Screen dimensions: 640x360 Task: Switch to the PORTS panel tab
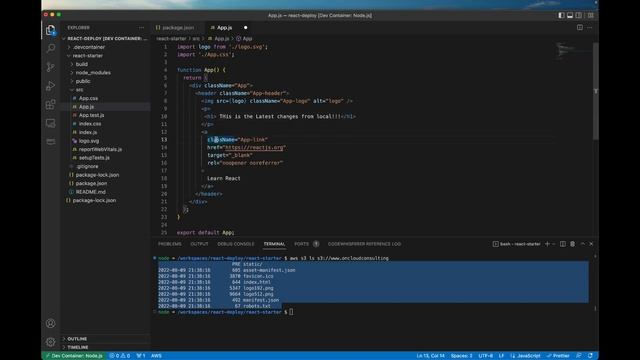[302, 244]
